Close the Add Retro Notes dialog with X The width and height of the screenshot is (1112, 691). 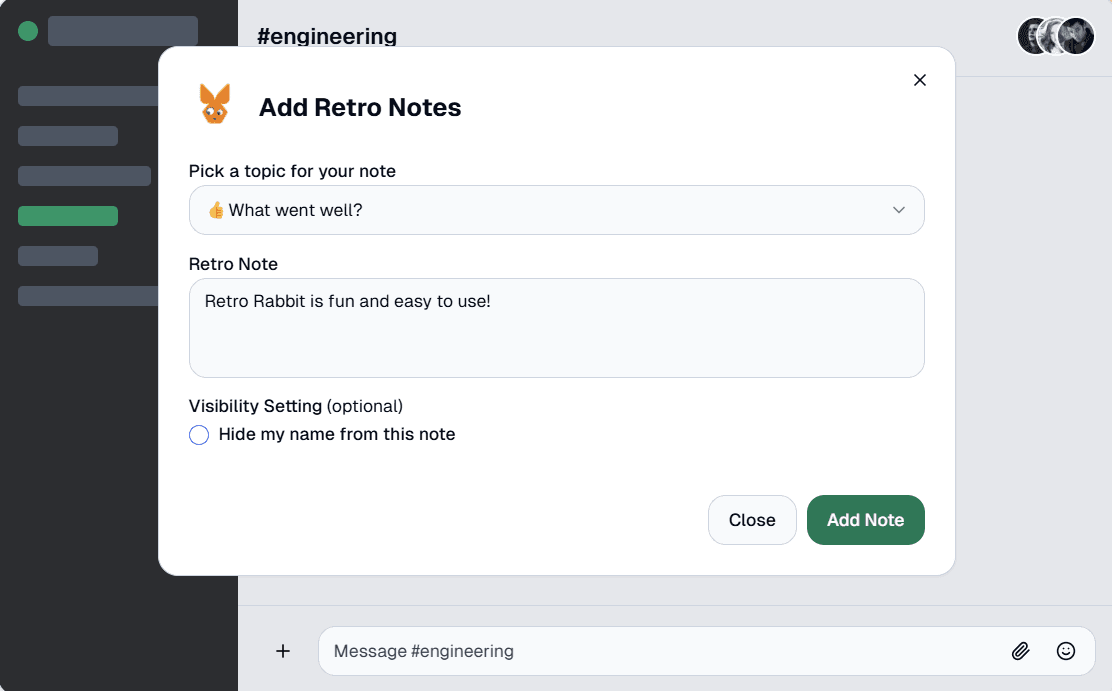pyautogui.click(x=920, y=80)
